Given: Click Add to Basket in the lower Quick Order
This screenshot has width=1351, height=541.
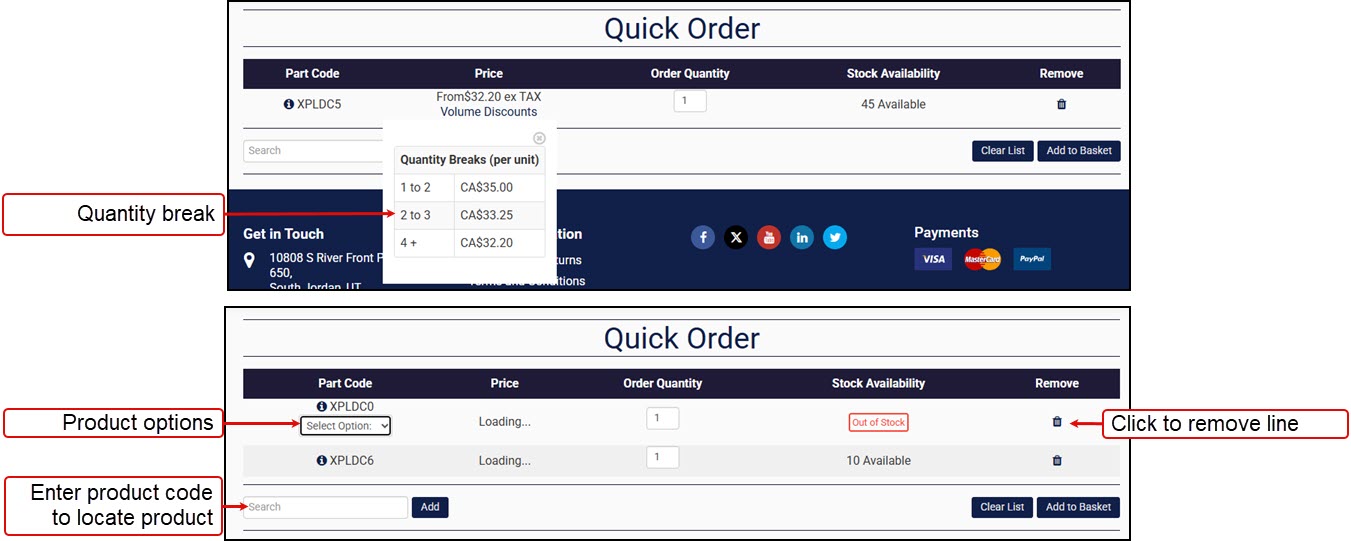Looking at the screenshot, I should coord(1078,507).
